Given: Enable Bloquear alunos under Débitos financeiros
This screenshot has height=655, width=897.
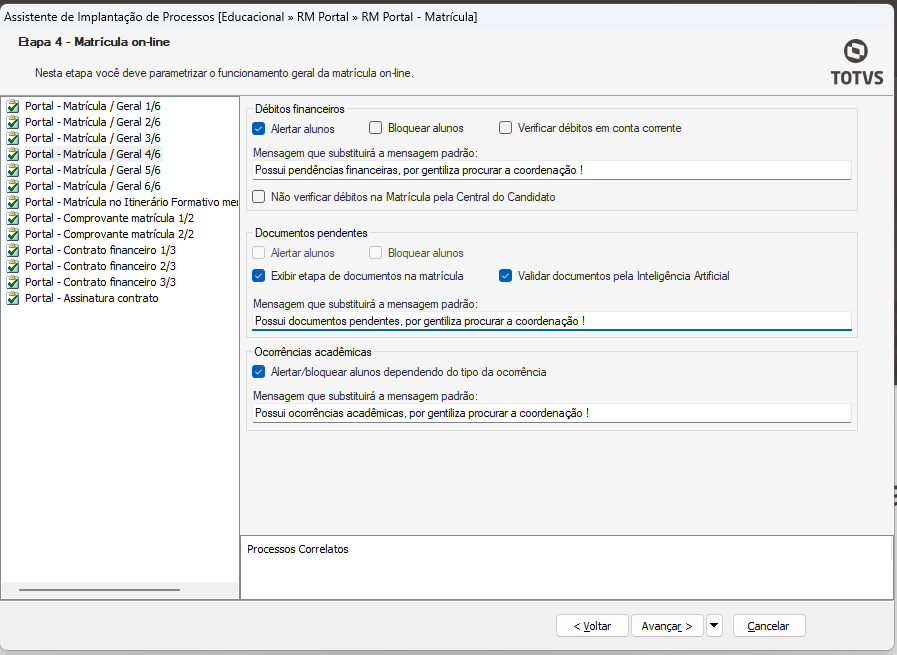Looking at the screenshot, I should click(376, 128).
